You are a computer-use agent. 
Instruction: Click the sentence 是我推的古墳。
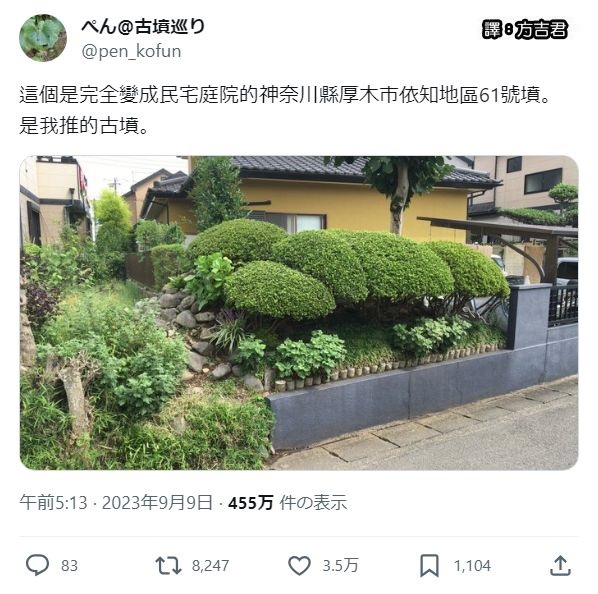pos(84,125)
